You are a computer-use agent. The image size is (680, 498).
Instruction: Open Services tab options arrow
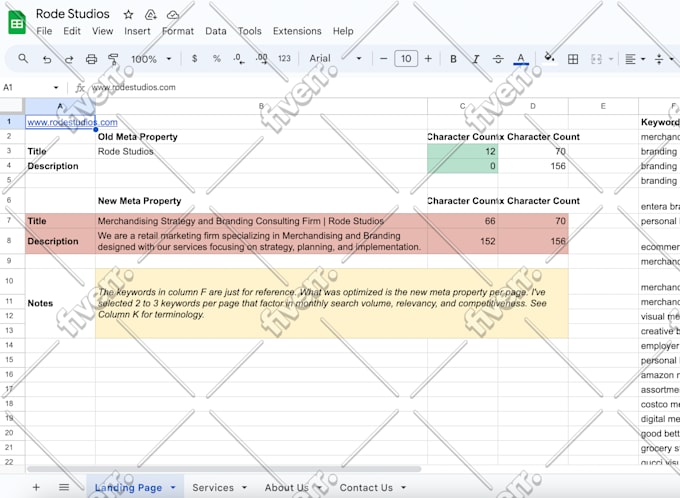244,488
